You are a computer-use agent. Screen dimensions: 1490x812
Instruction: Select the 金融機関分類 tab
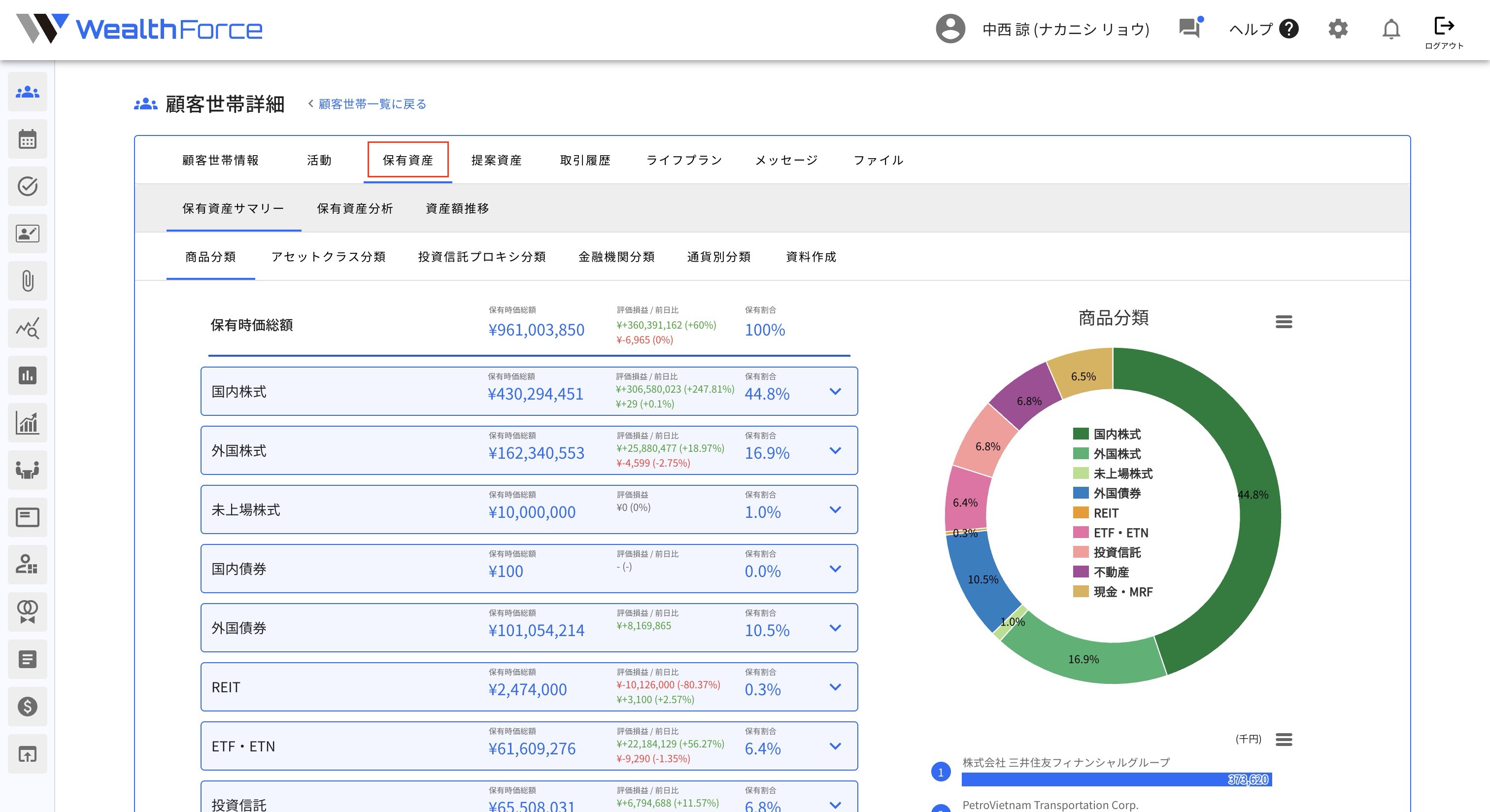pyautogui.click(x=616, y=257)
